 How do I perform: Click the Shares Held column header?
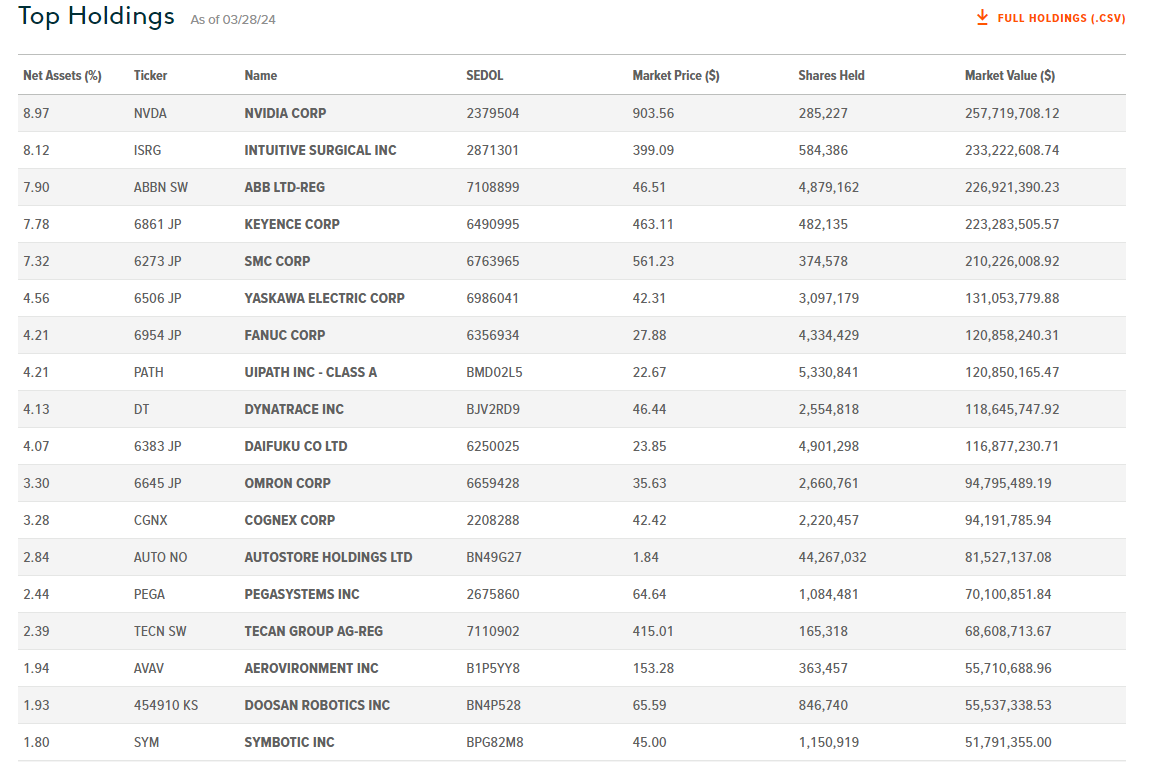click(x=831, y=75)
